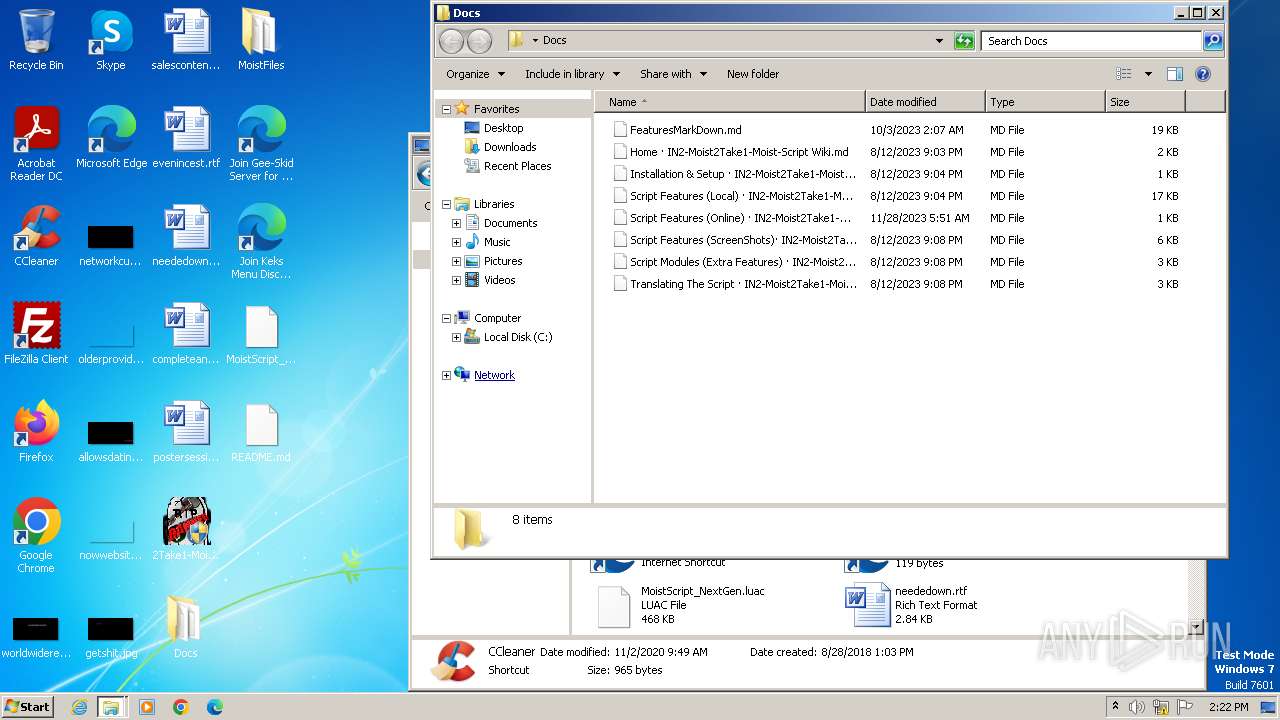This screenshot has width=1280, height=720.
Task: Sort files by the Size column header
Action: click(1145, 102)
